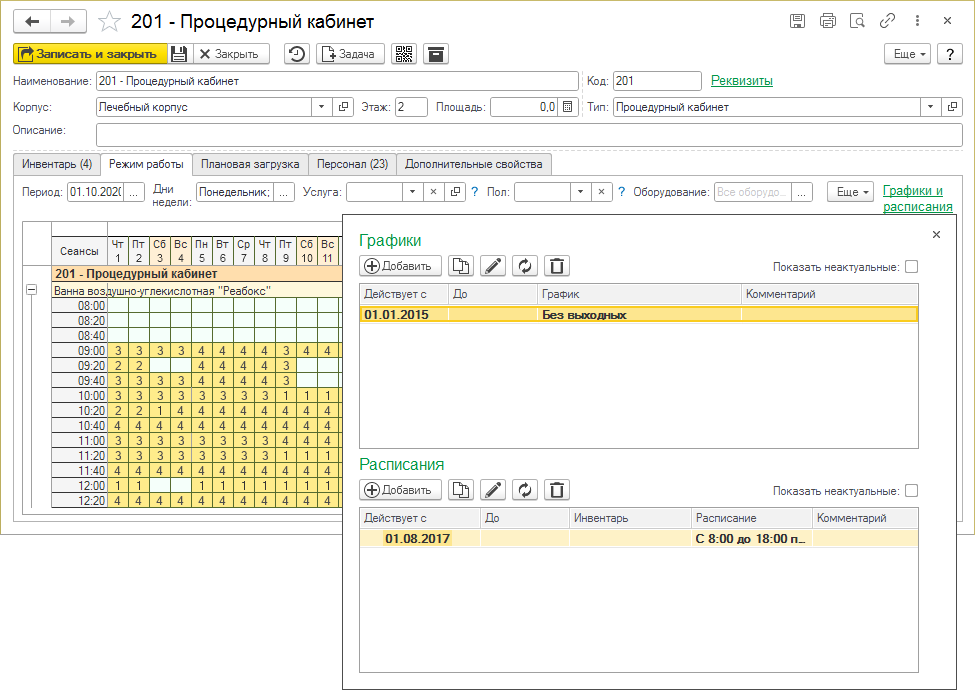Add this form to favorites star
The height and width of the screenshot is (690, 975).
(x=111, y=22)
